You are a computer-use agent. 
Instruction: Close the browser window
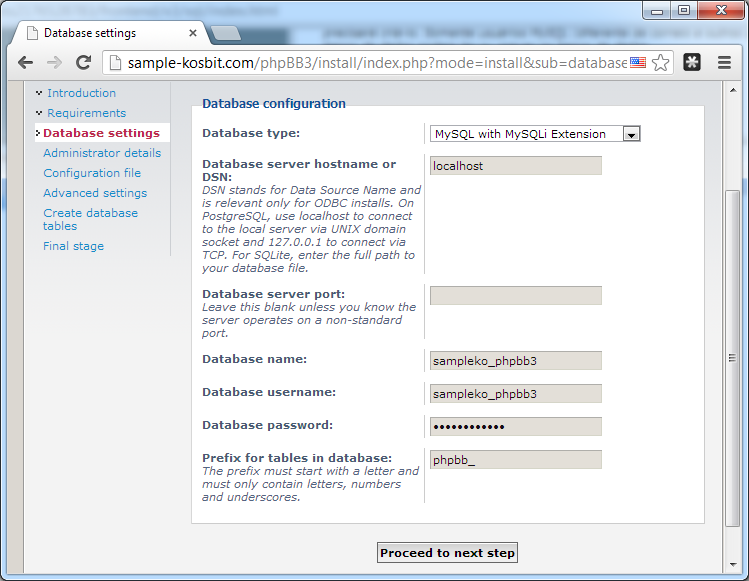[721, 11]
